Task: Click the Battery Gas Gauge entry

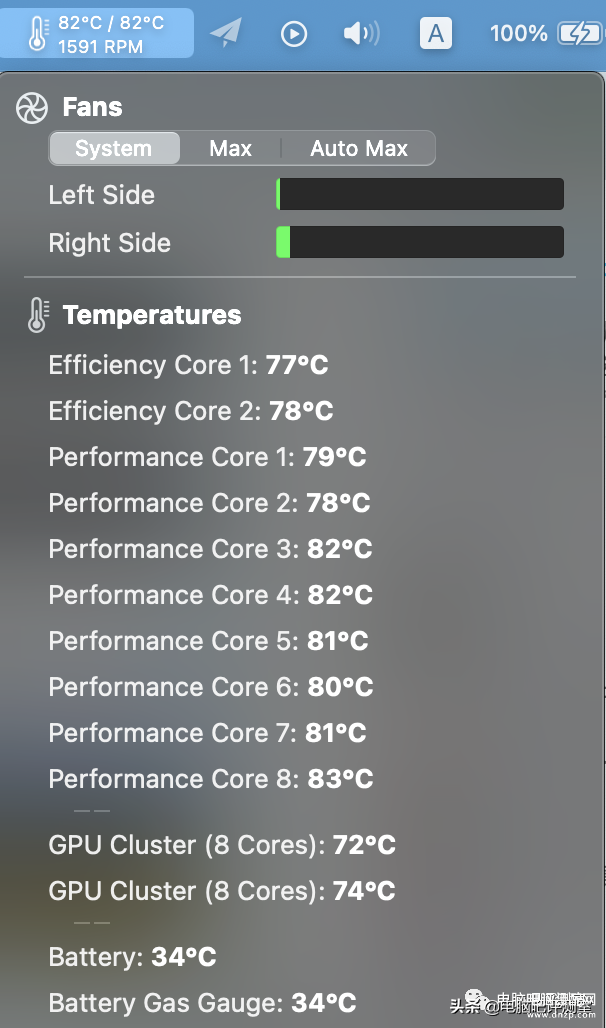Action: click(x=203, y=1002)
